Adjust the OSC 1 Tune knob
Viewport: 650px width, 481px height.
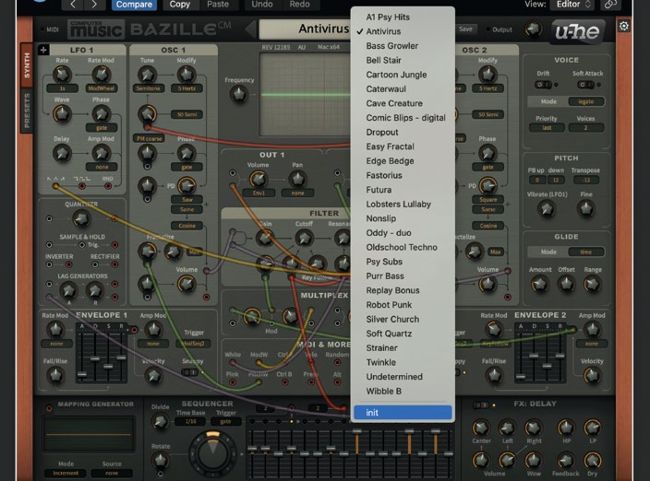tap(147, 75)
